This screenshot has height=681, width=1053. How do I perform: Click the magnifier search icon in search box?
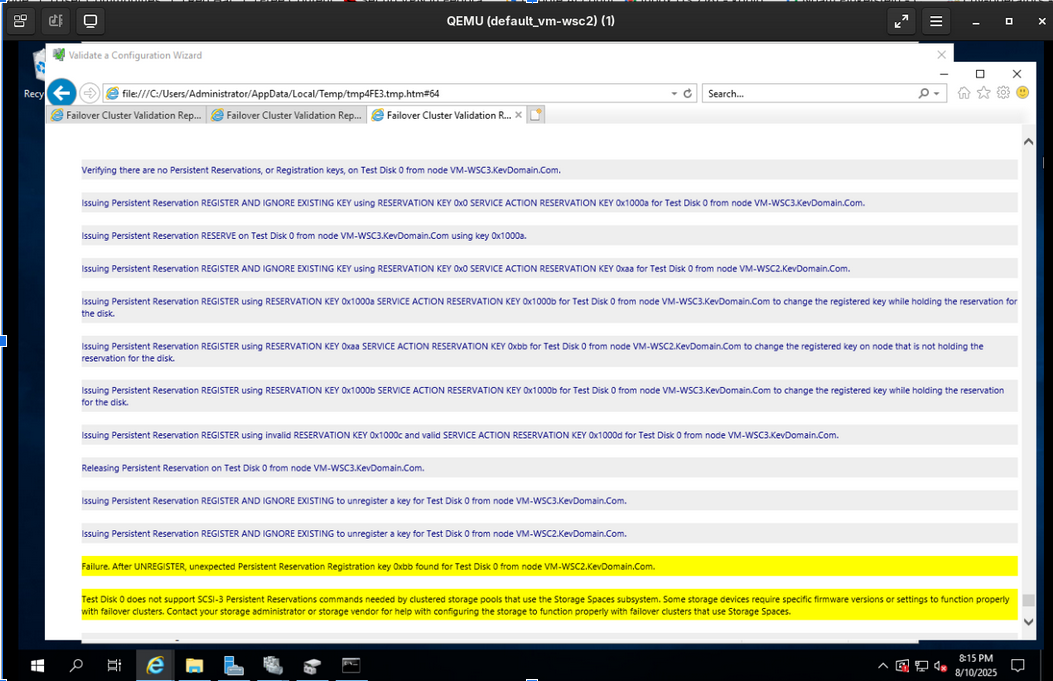[924, 93]
